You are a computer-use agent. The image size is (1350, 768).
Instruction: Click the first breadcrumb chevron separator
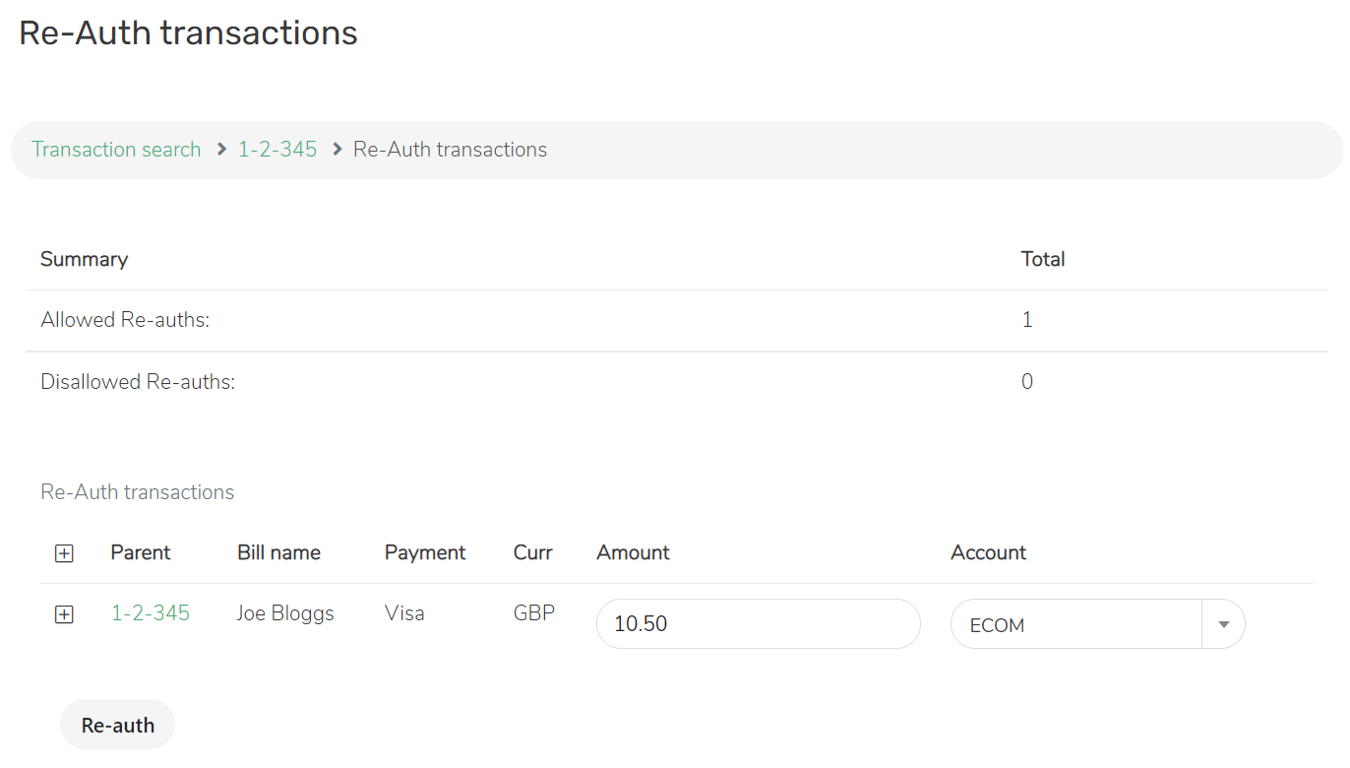222,150
